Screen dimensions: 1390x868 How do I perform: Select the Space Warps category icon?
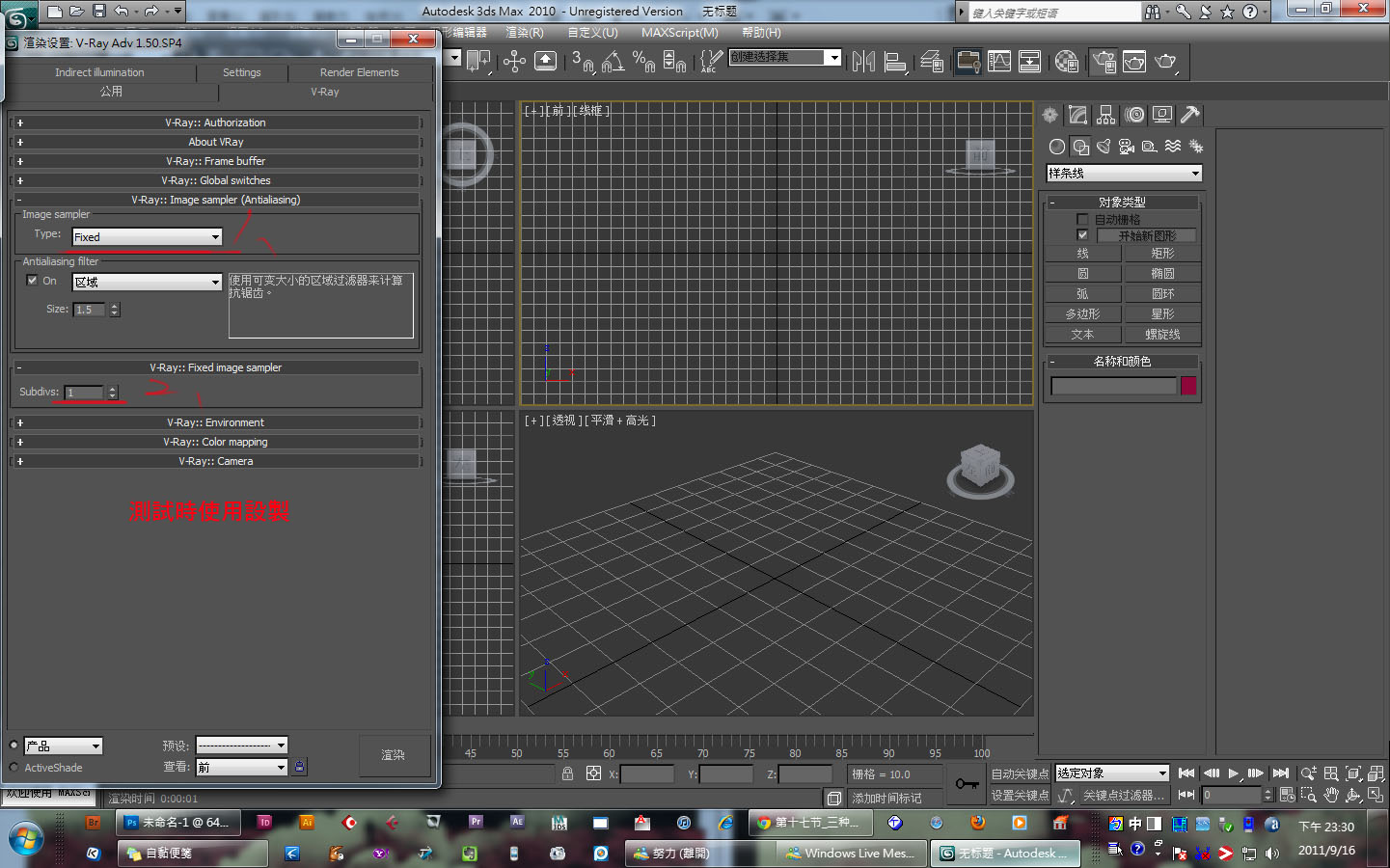click(x=1173, y=147)
